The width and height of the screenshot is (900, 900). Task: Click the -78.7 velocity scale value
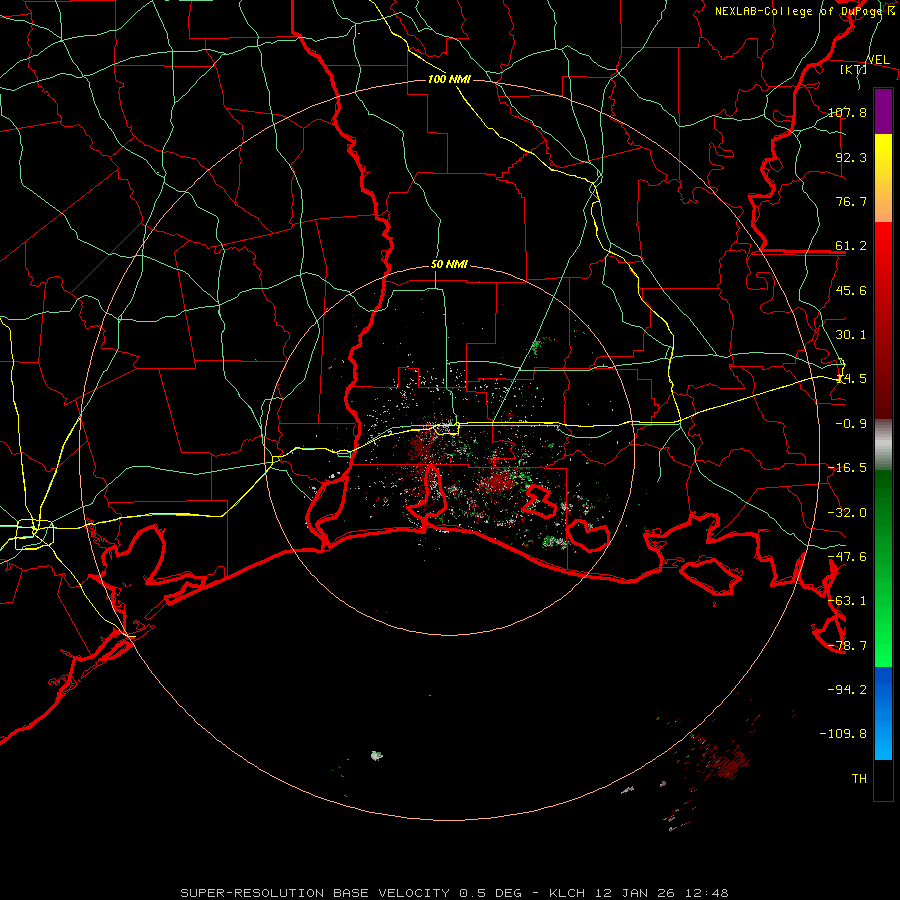point(847,646)
